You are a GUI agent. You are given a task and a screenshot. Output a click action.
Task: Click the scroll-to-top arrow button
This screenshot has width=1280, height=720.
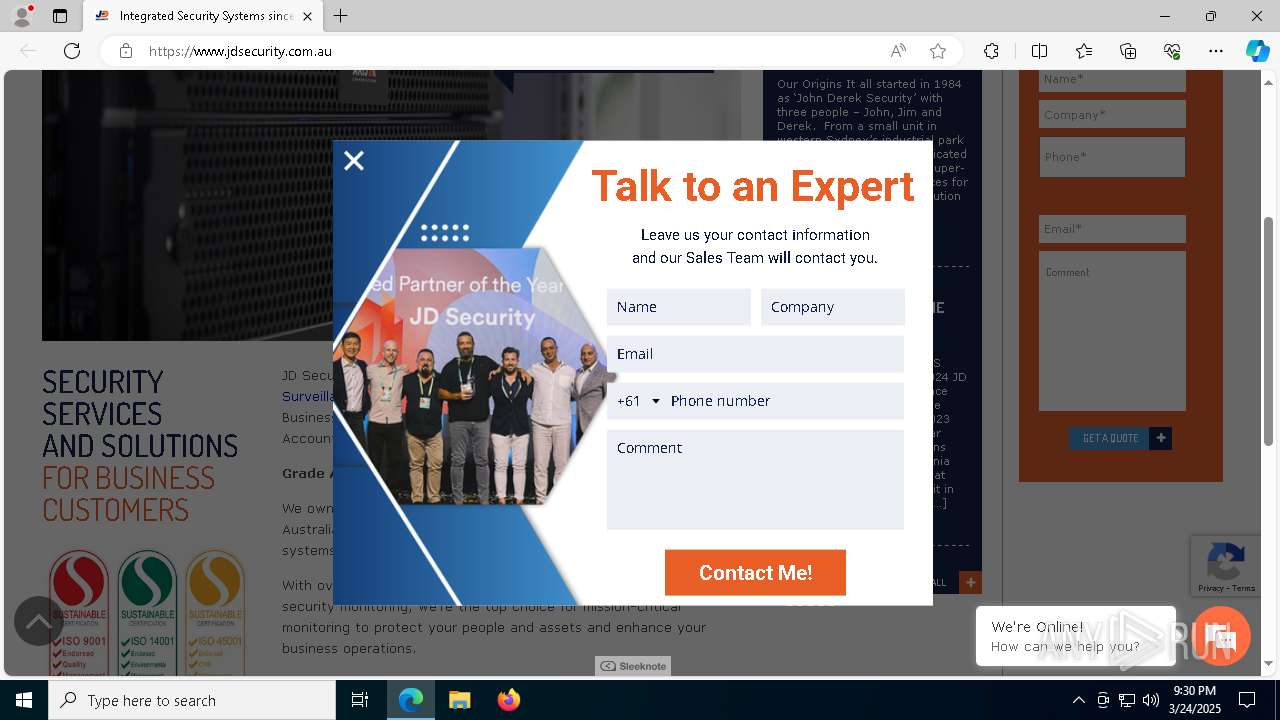39,622
